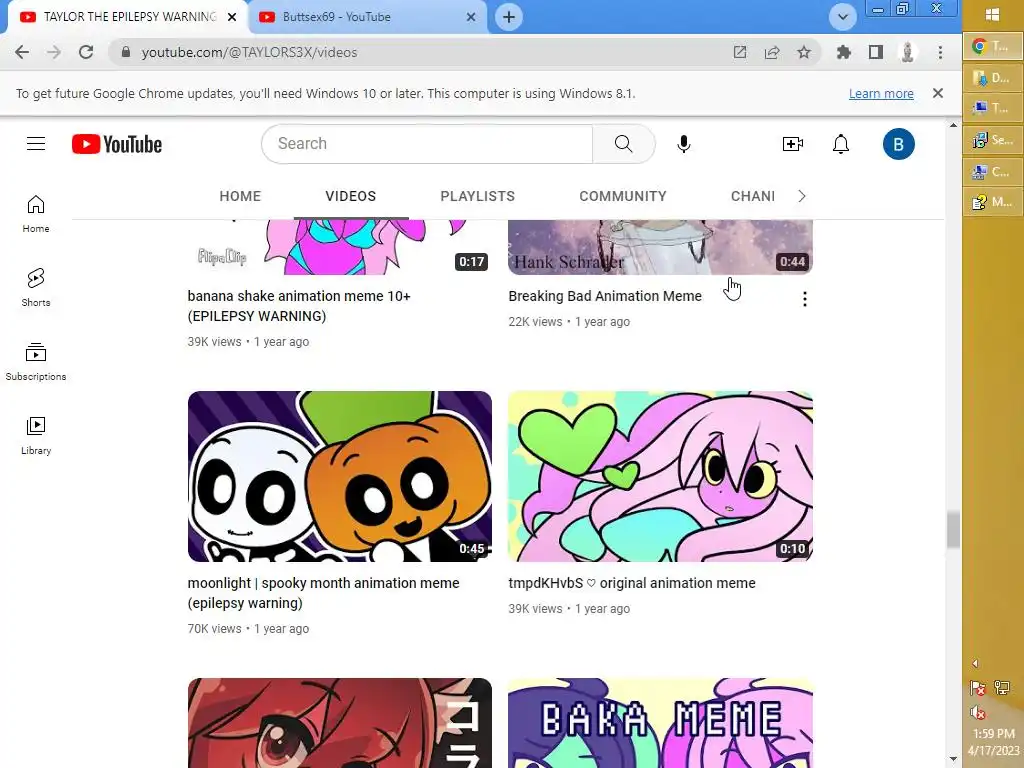Screen dimensions: 1024x768
Task: Open Chrome three-dot menu
Action: 940,52
